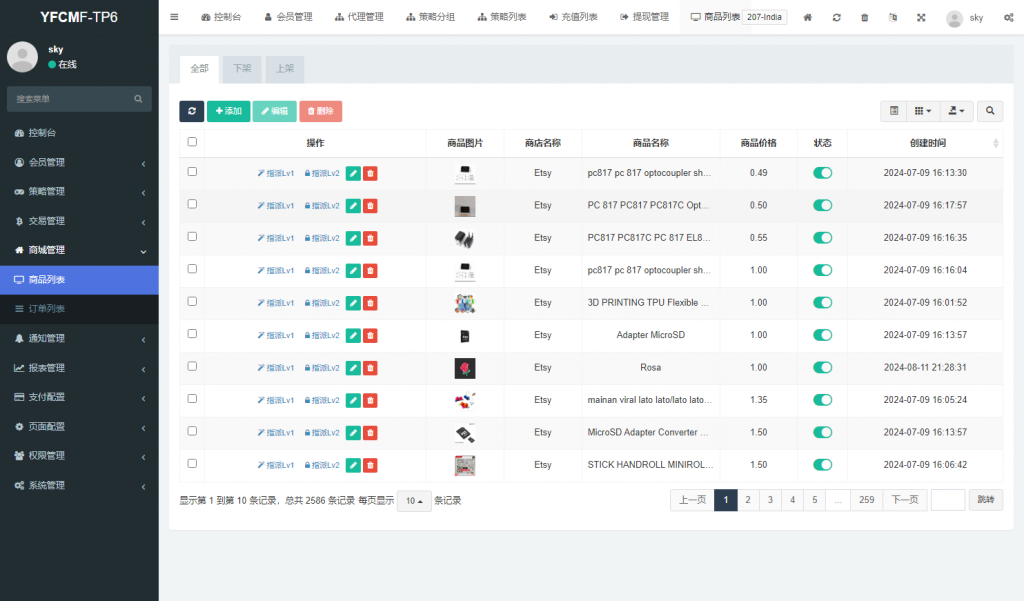Open the columns grid dropdown above the table
Screen dimensions: 1024x601
(924, 111)
